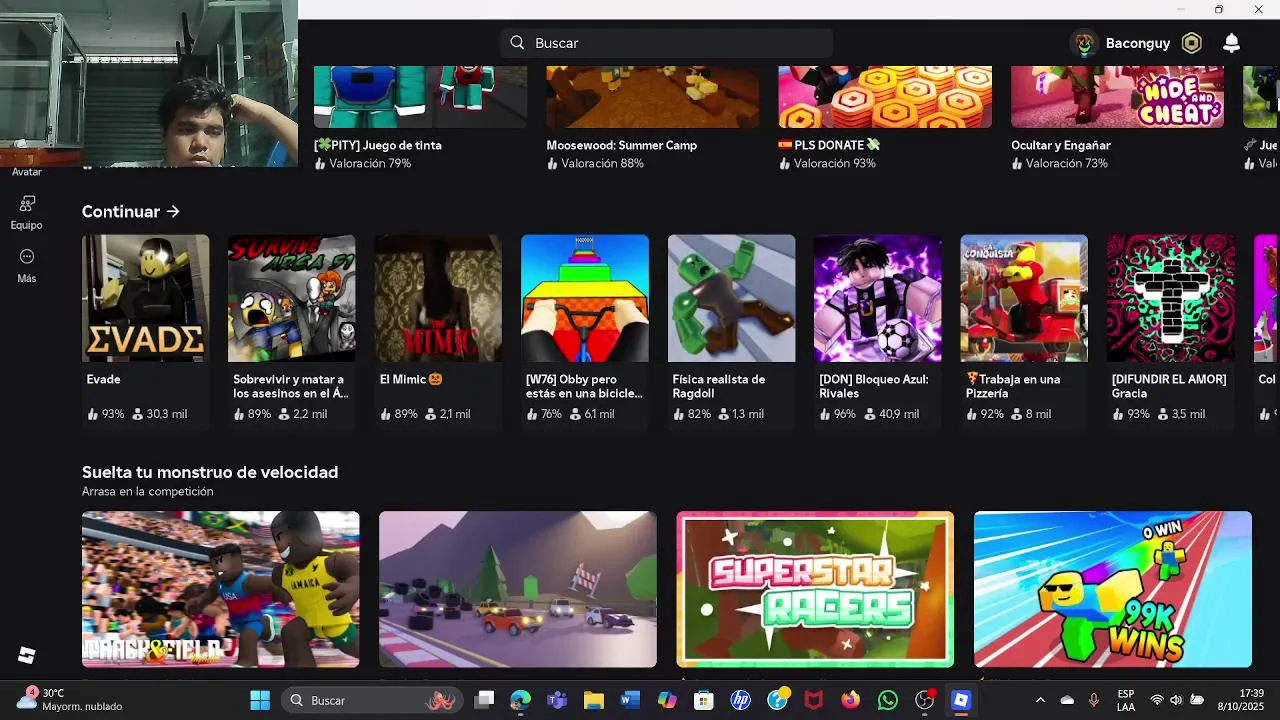
Task: Open Hide and Cheat game thumbnail
Action: [1117, 97]
